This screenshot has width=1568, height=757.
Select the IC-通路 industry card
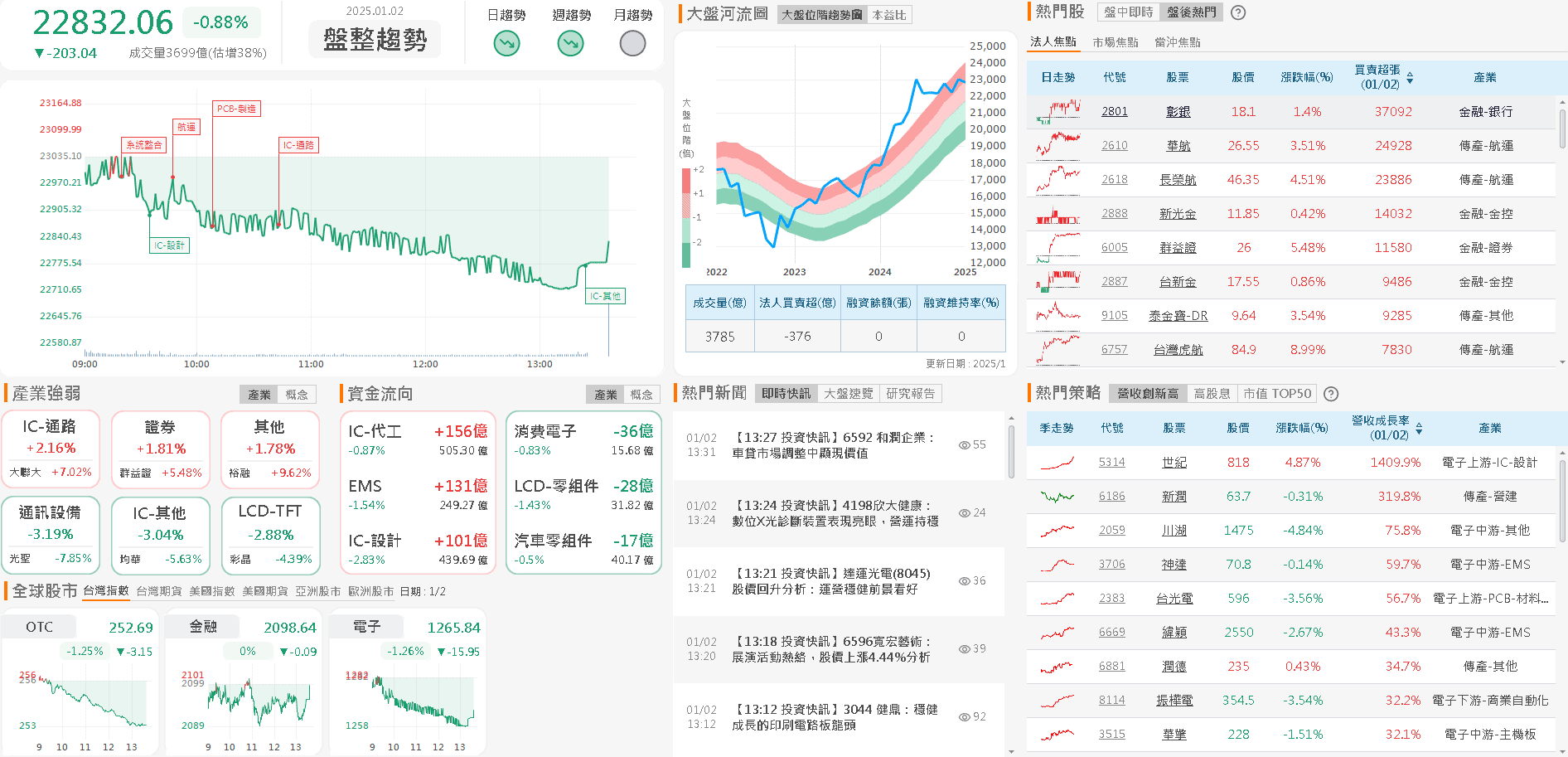pyautogui.click(x=51, y=448)
